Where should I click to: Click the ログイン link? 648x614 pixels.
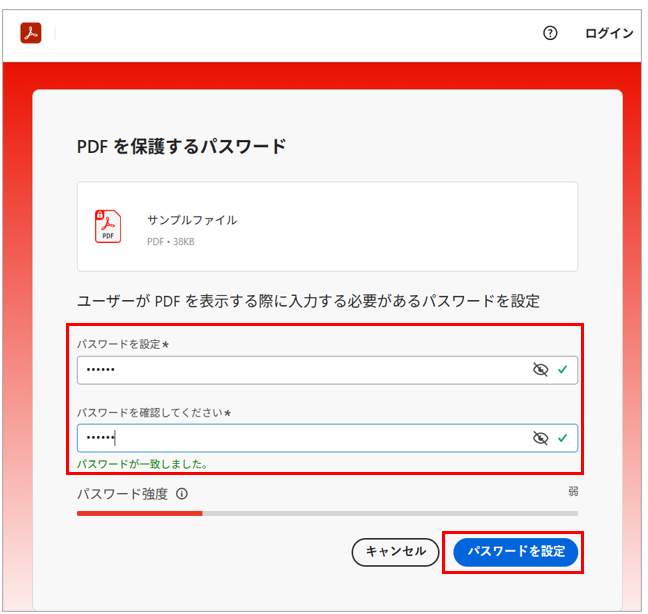click(608, 33)
